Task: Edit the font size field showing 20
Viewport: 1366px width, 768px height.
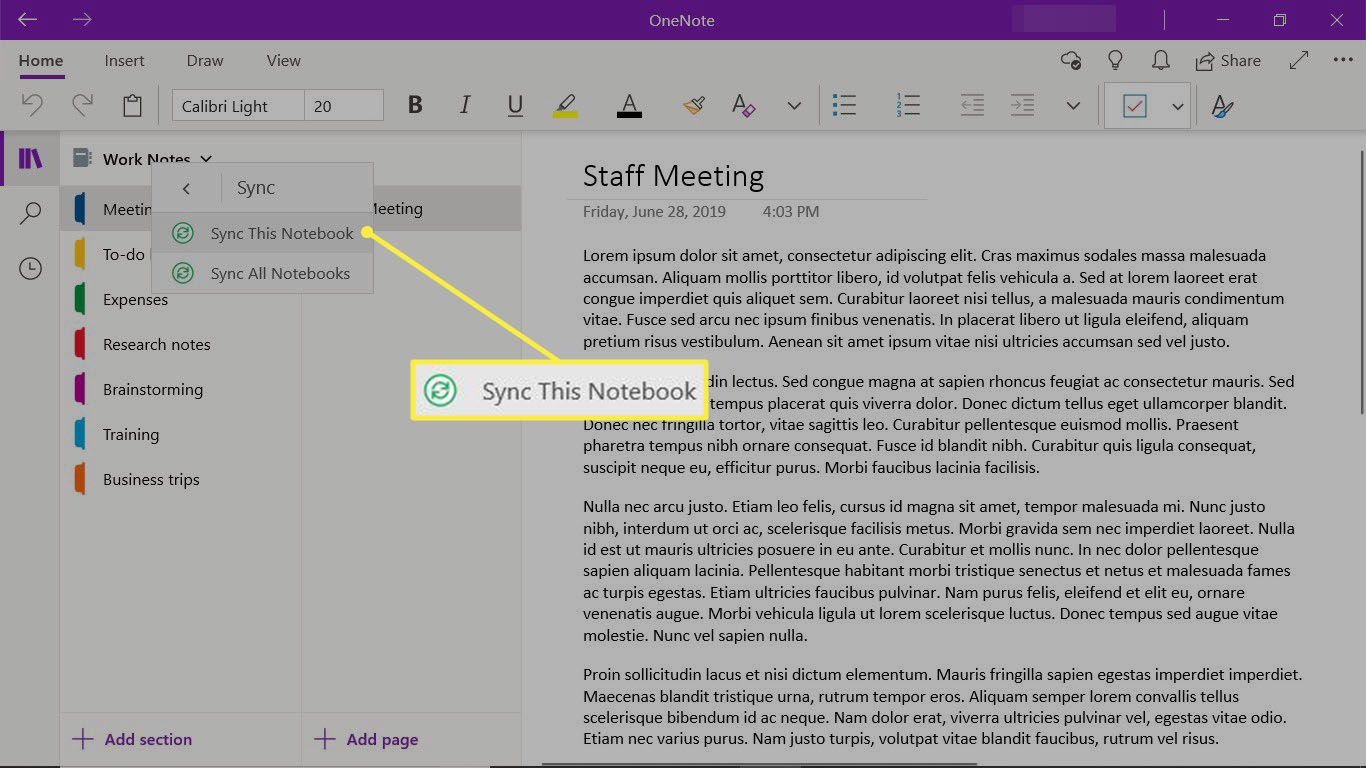Action: point(344,106)
